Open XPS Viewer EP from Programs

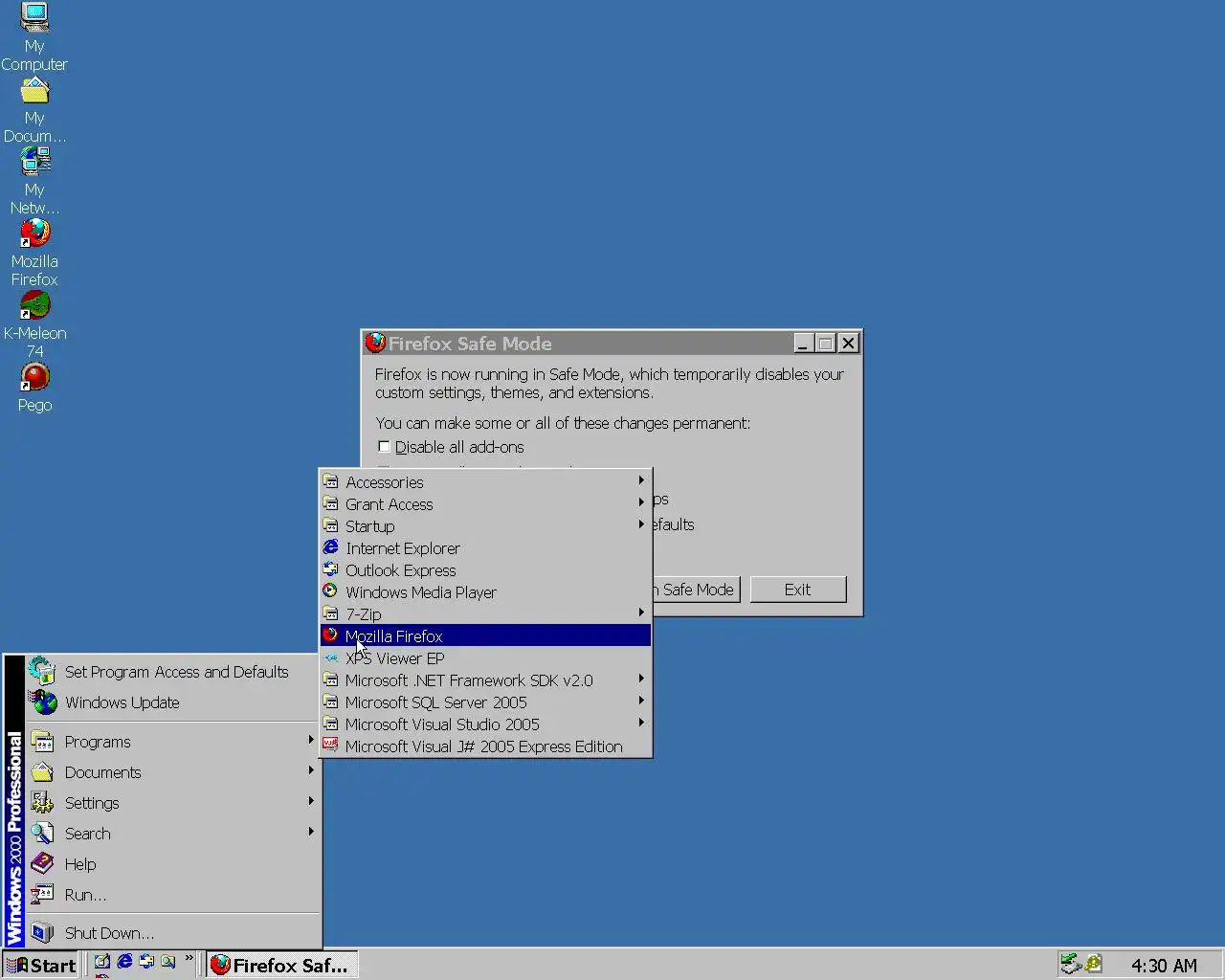(485, 658)
